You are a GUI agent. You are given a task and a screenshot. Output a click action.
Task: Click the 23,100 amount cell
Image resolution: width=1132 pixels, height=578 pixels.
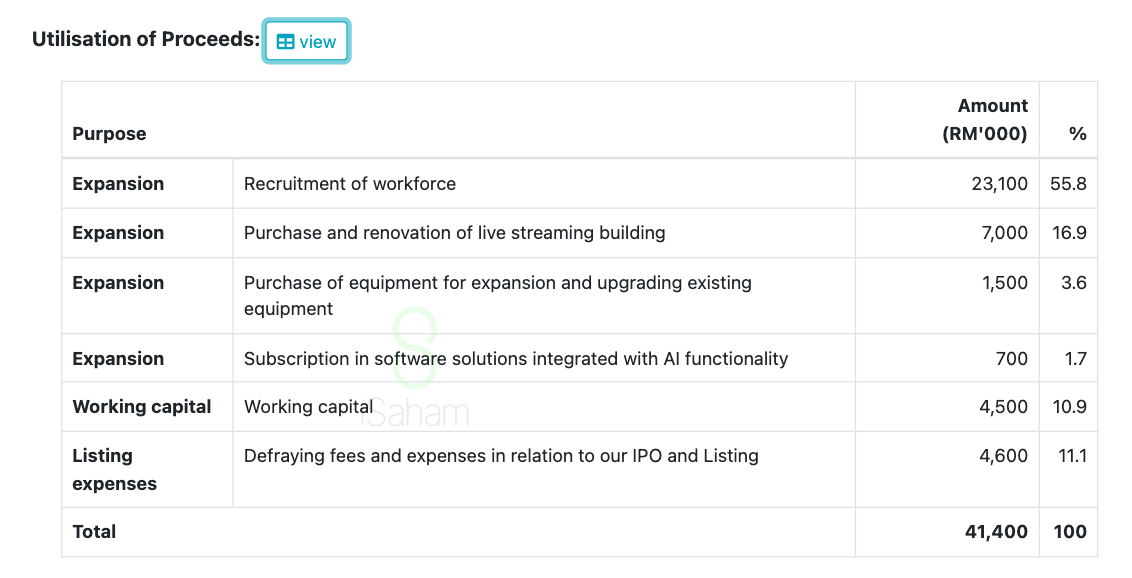999,184
